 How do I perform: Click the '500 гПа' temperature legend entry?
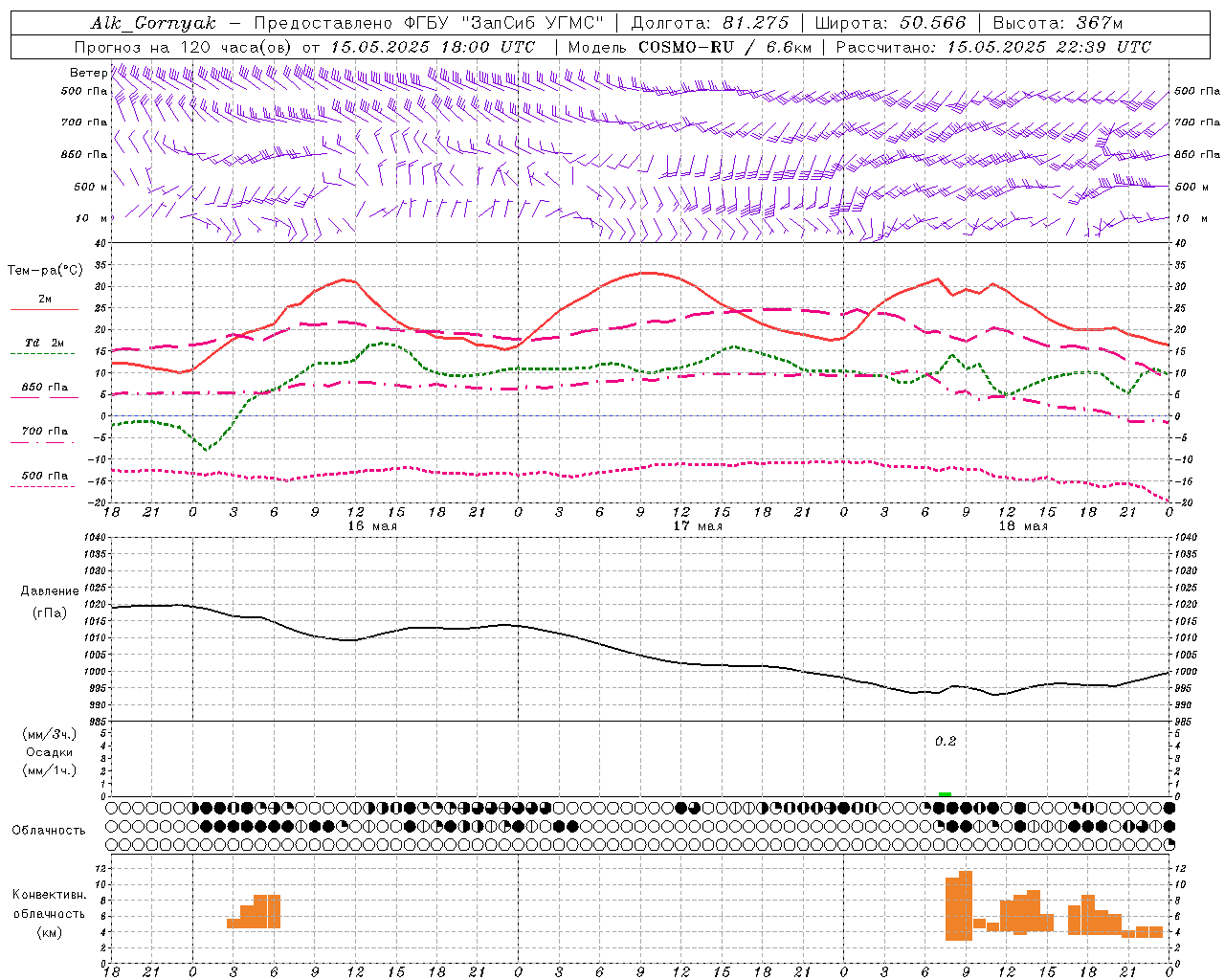point(44,476)
